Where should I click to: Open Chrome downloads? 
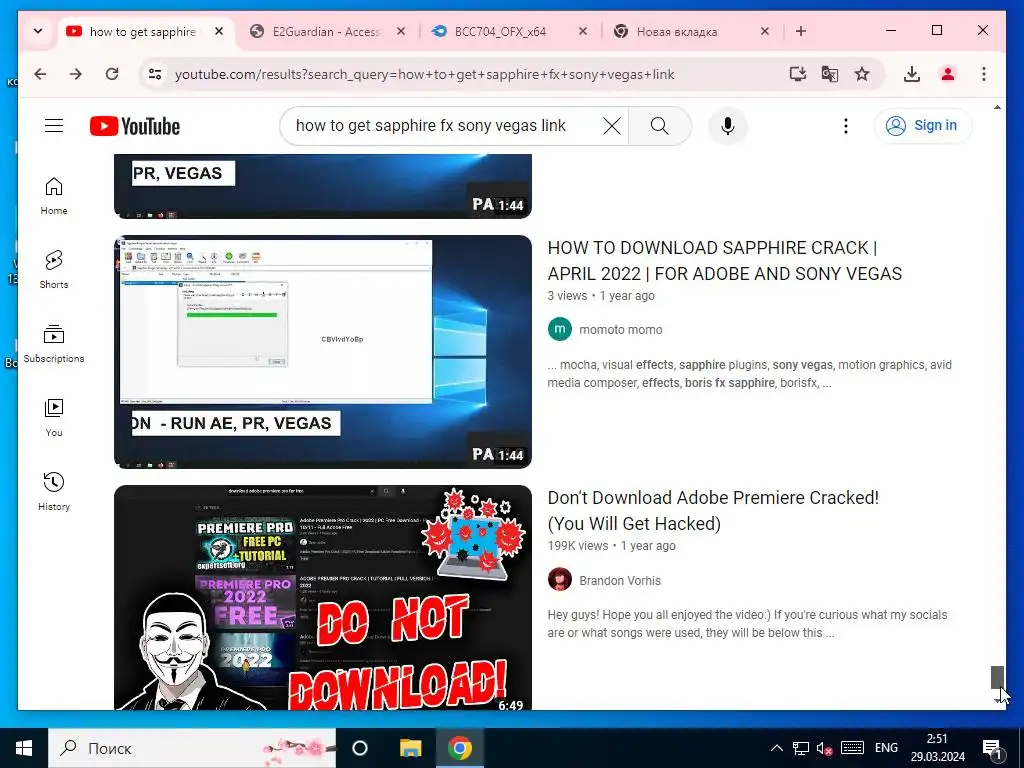point(912,74)
